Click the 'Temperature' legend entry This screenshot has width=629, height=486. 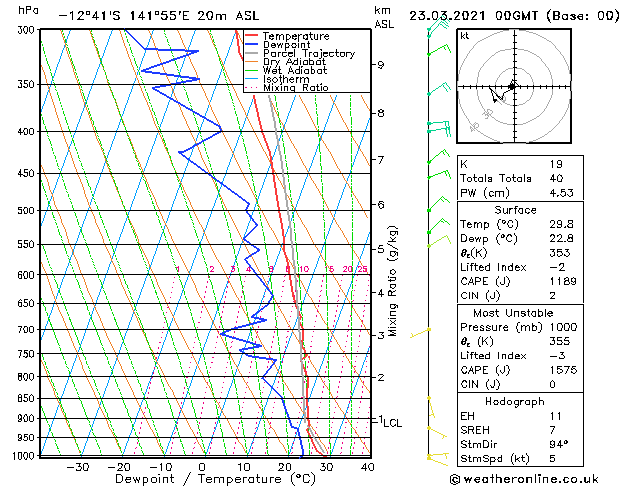coord(296,36)
